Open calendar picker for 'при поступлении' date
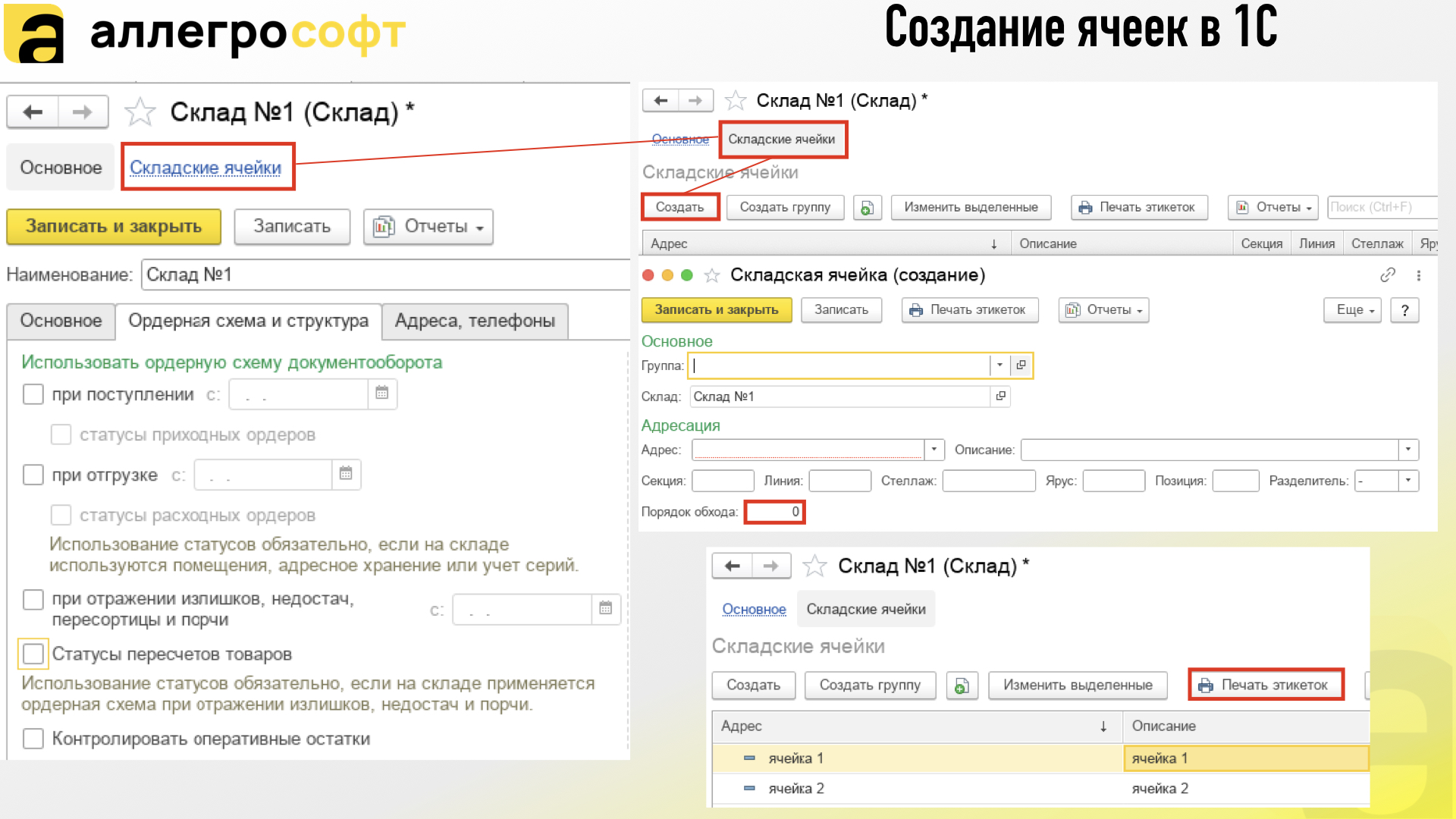 pos(382,393)
